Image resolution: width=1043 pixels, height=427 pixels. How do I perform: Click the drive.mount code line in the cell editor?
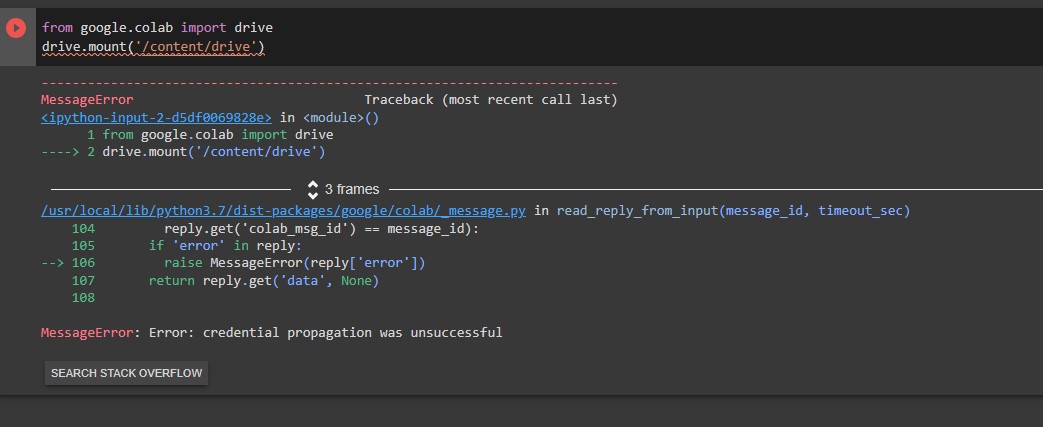click(153, 47)
